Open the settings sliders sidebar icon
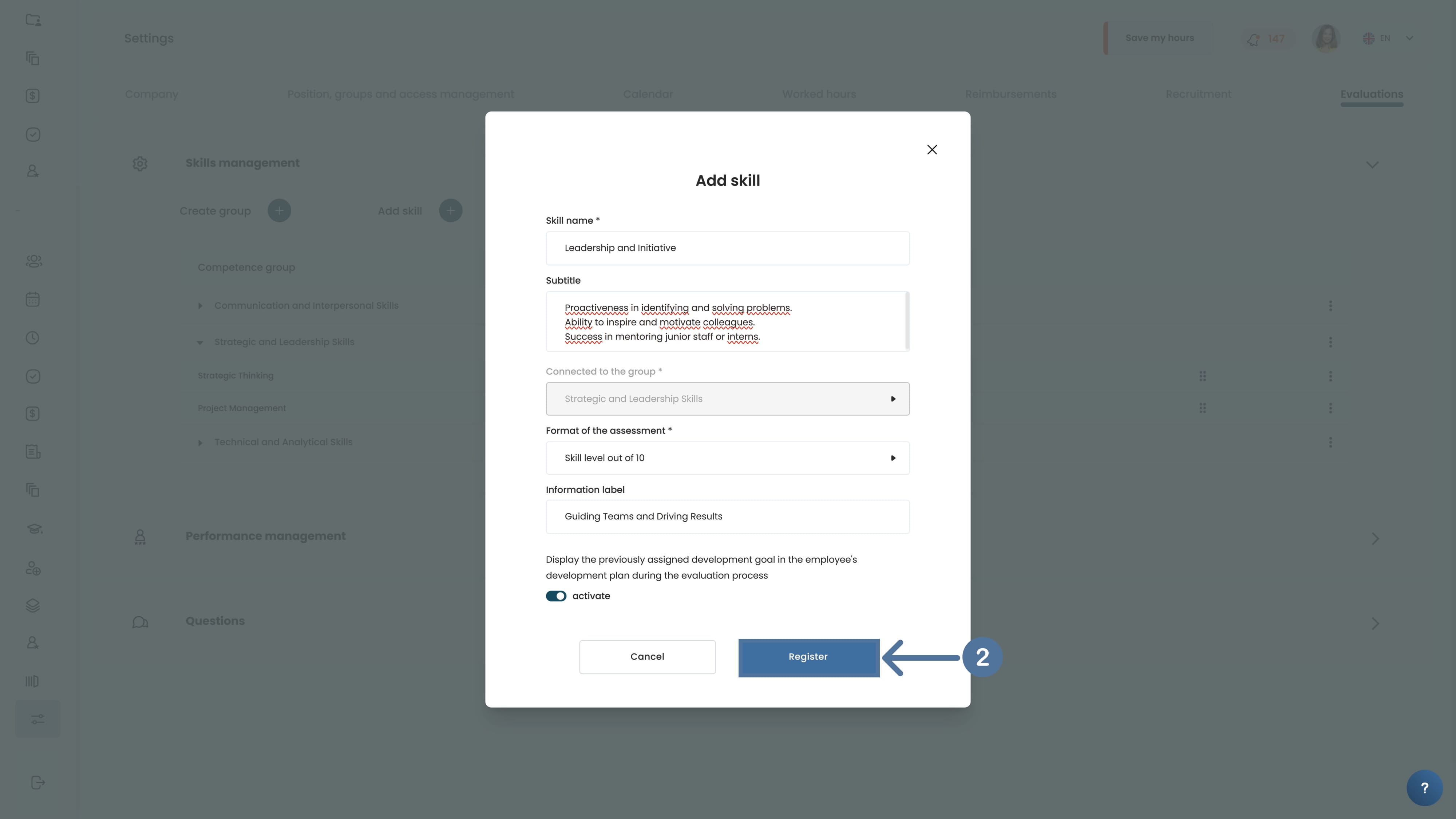This screenshot has width=1456, height=819. (37, 719)
